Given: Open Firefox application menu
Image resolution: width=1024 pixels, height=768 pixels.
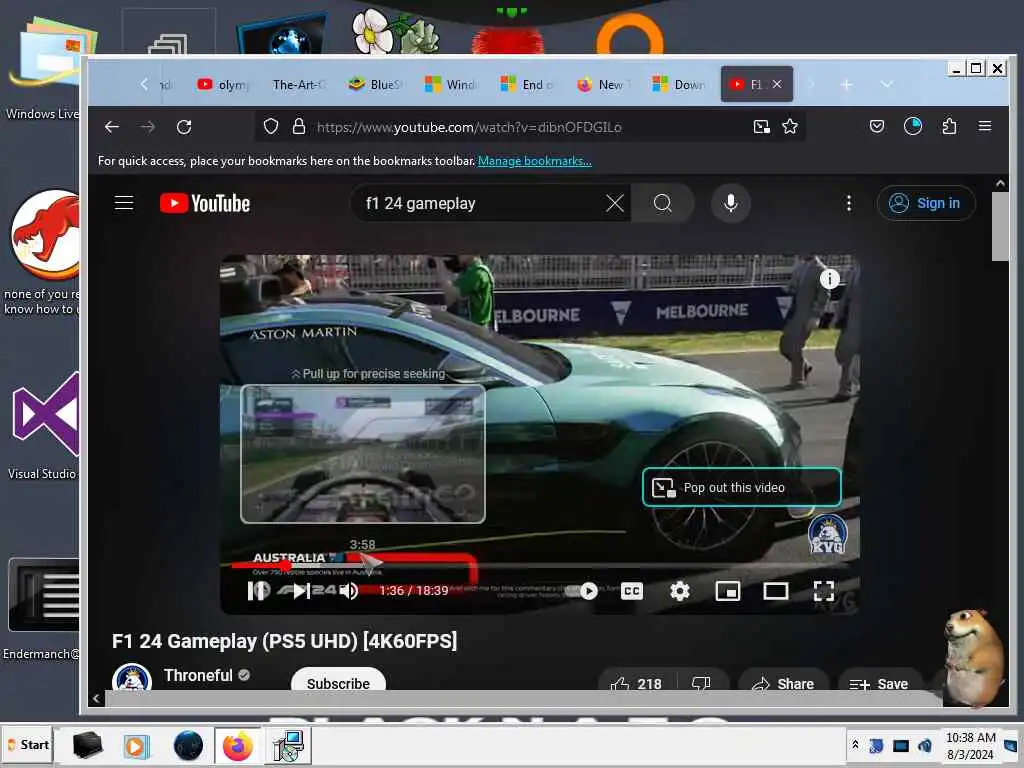Looking at the screenshot, I should [985, 125].
